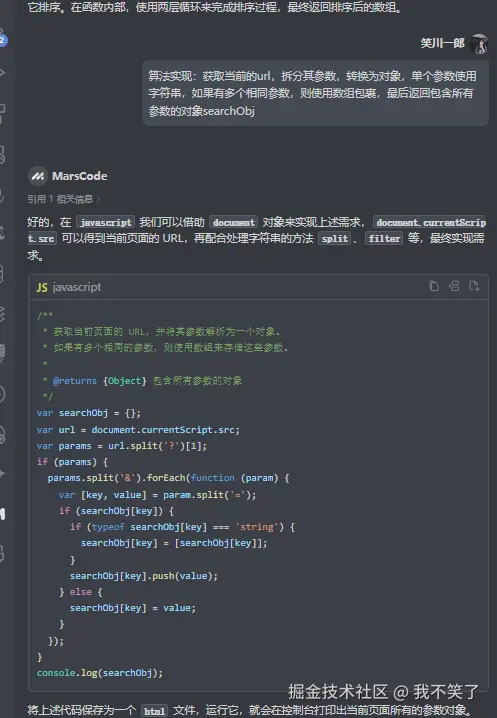497x718 pixels.
Task: Select the user prompt message bubble
Action: pos(315,93)
